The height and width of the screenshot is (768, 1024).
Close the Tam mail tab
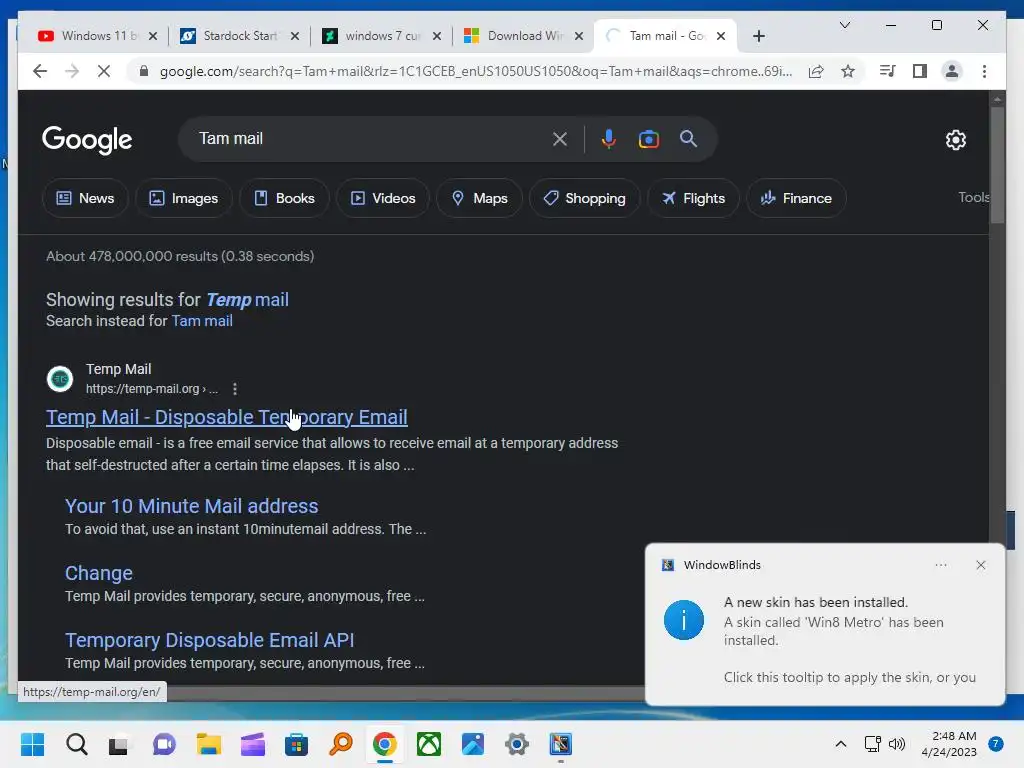pyautogui.click(x=721, y=36)
